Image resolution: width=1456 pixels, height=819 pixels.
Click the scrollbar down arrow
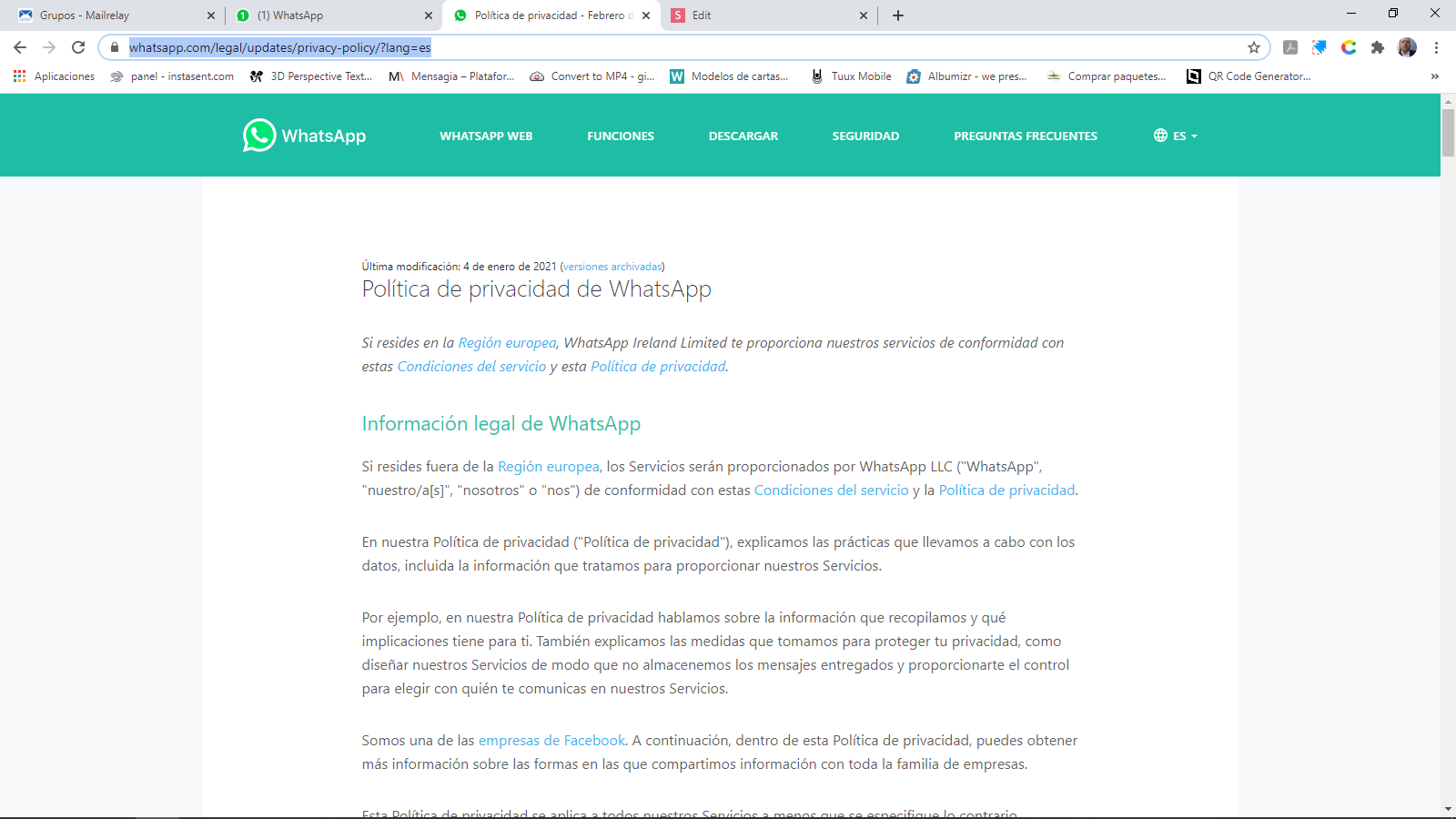1448,809
